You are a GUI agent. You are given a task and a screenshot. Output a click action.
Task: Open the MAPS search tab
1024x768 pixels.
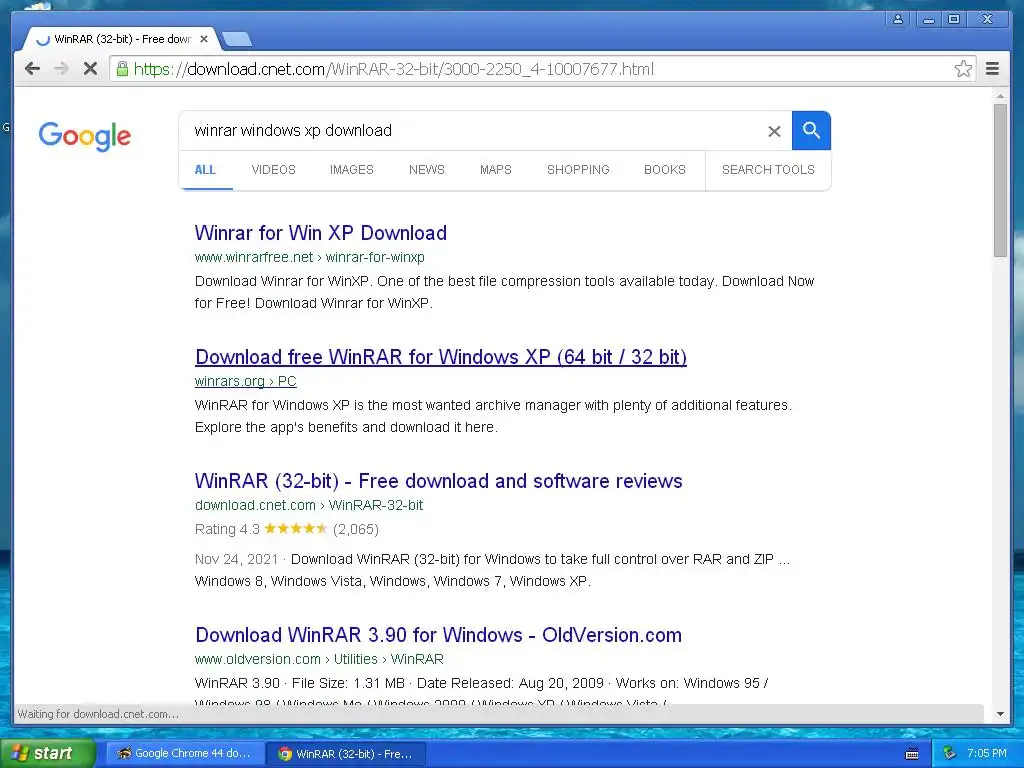coord(496,170)
